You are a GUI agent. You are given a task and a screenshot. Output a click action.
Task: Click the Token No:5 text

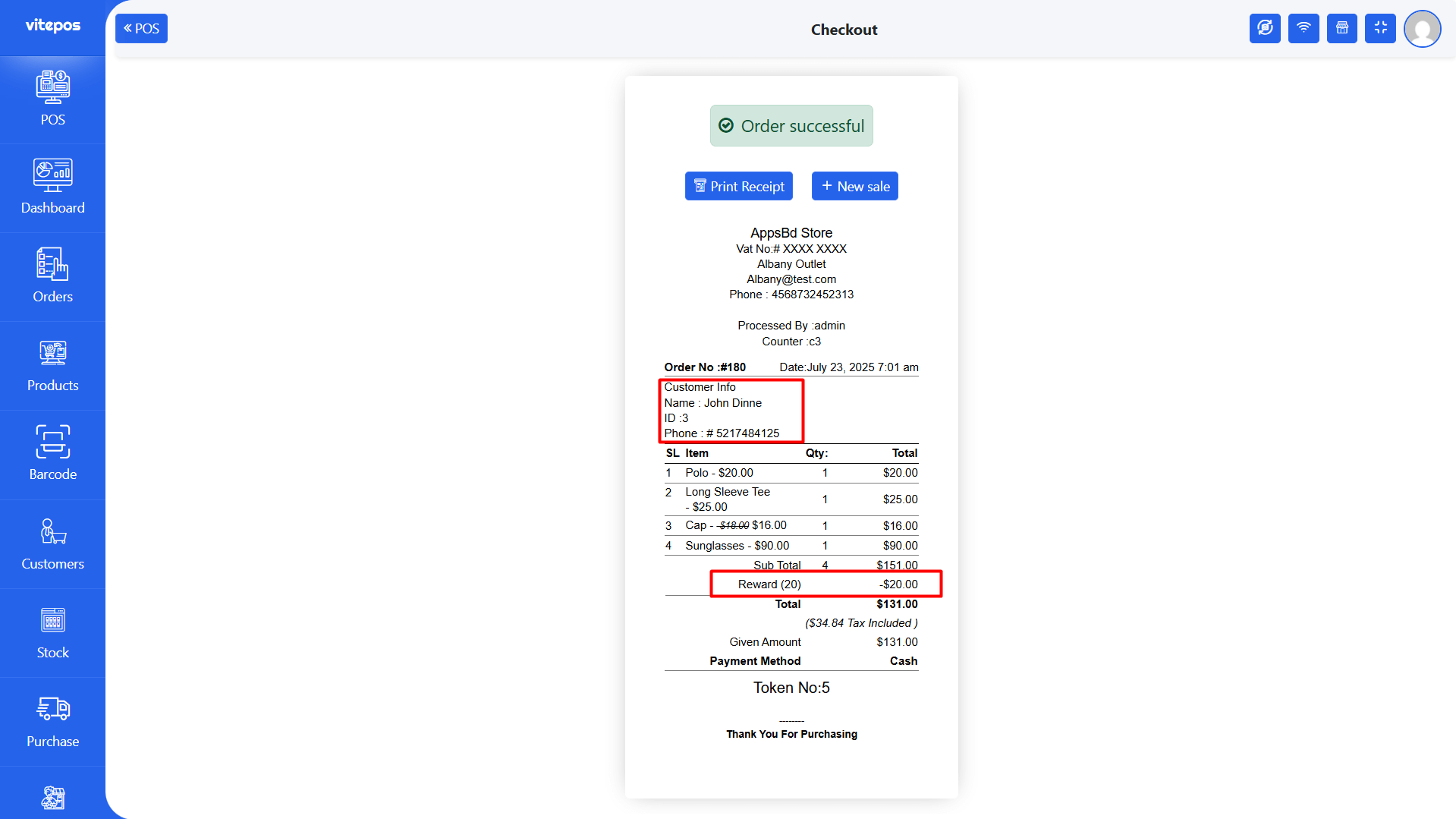[791, 688]
